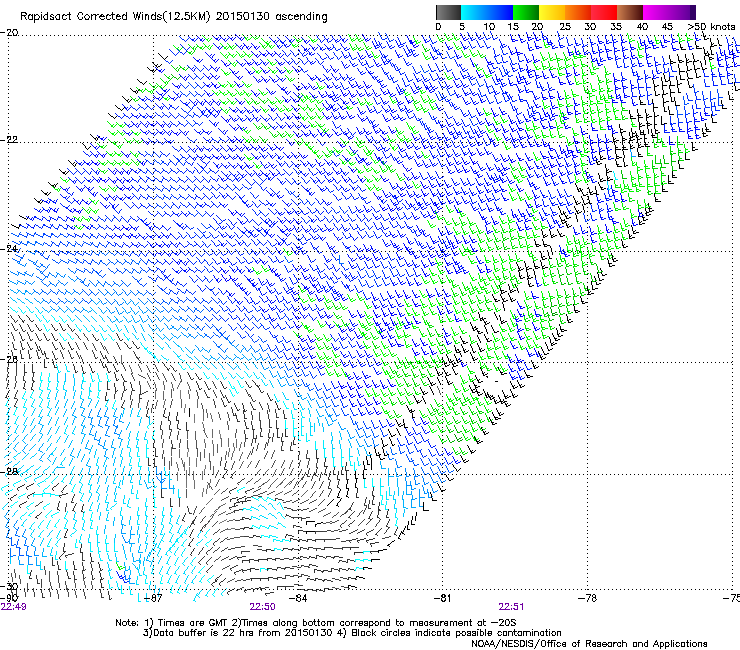740x650 pixels.
Task: Click the latitude label '-28' on left axis
Action: [9, 472]
